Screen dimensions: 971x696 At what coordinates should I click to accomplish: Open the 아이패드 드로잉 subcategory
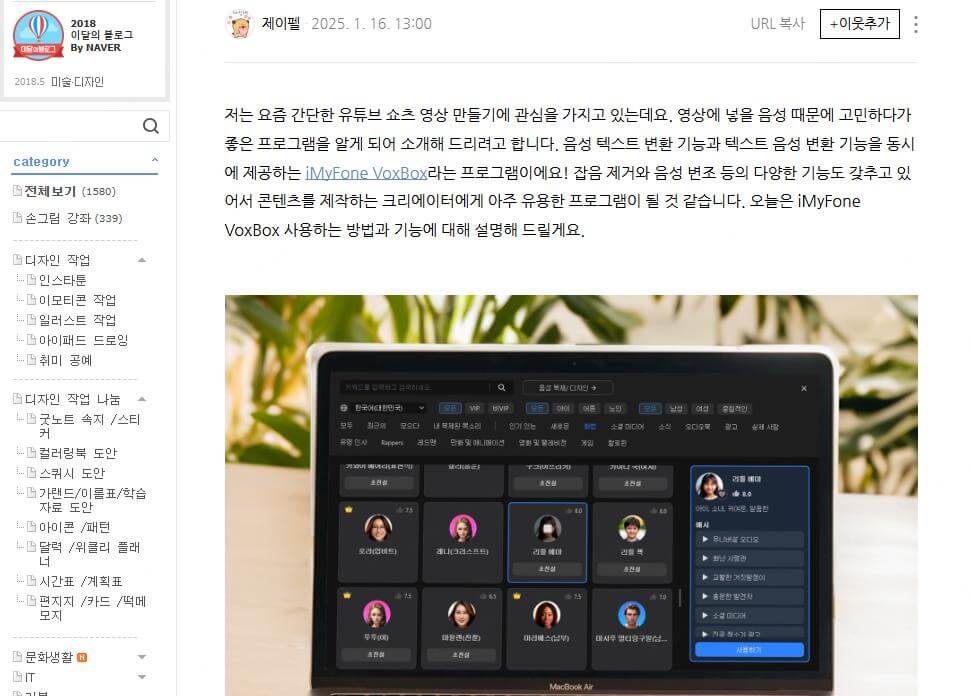point(84,340)
